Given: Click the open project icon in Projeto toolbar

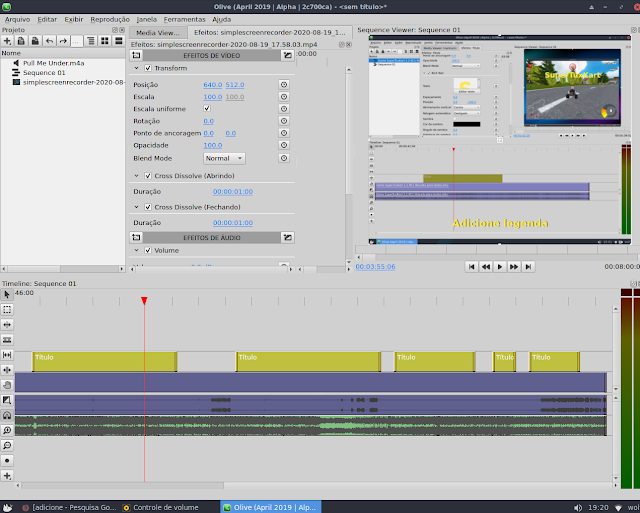Looking at the screenshot, I should 21,41.
